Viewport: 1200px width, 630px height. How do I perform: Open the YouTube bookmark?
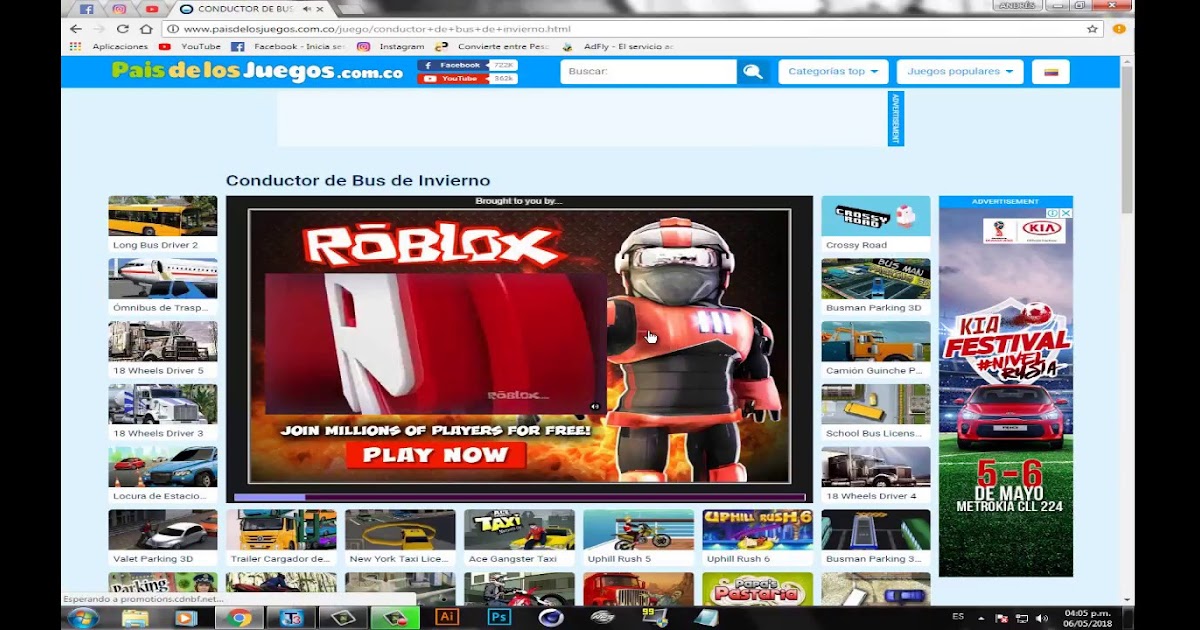(x=190, y=47)
